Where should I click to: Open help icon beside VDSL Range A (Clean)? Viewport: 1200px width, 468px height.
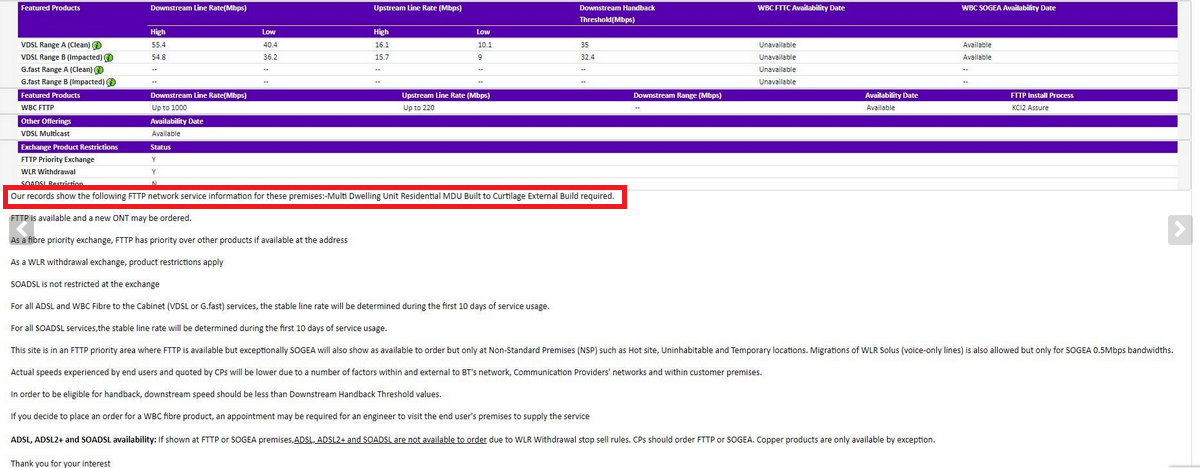pos(97,45)
